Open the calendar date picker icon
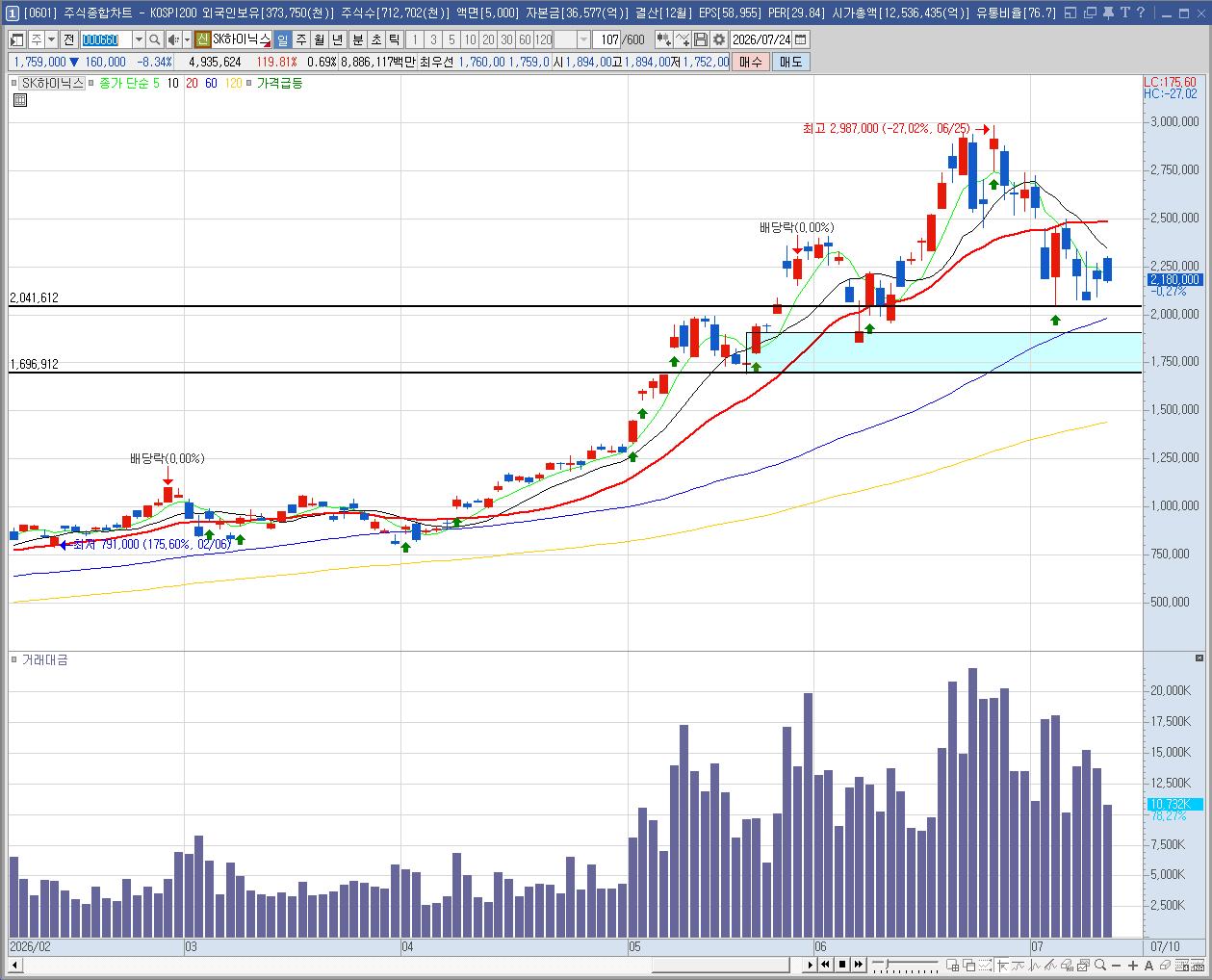The image size is (1212, 980). click(x=801, y=39)
